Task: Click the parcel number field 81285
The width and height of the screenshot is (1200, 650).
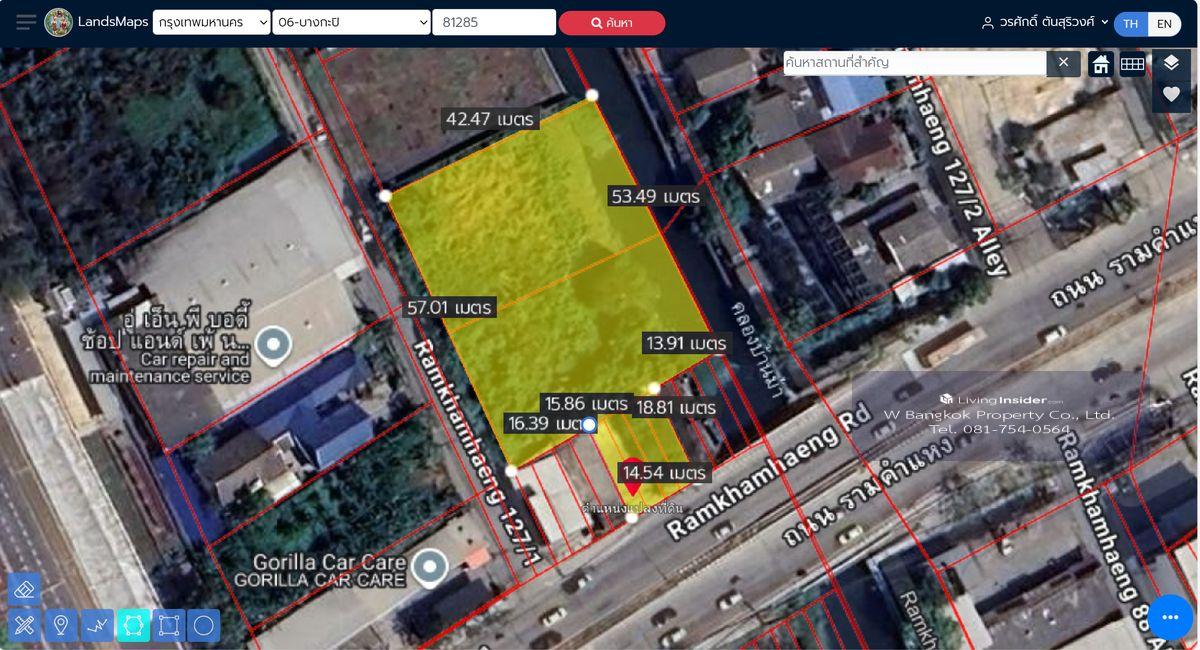Action: tap(493, 23)
